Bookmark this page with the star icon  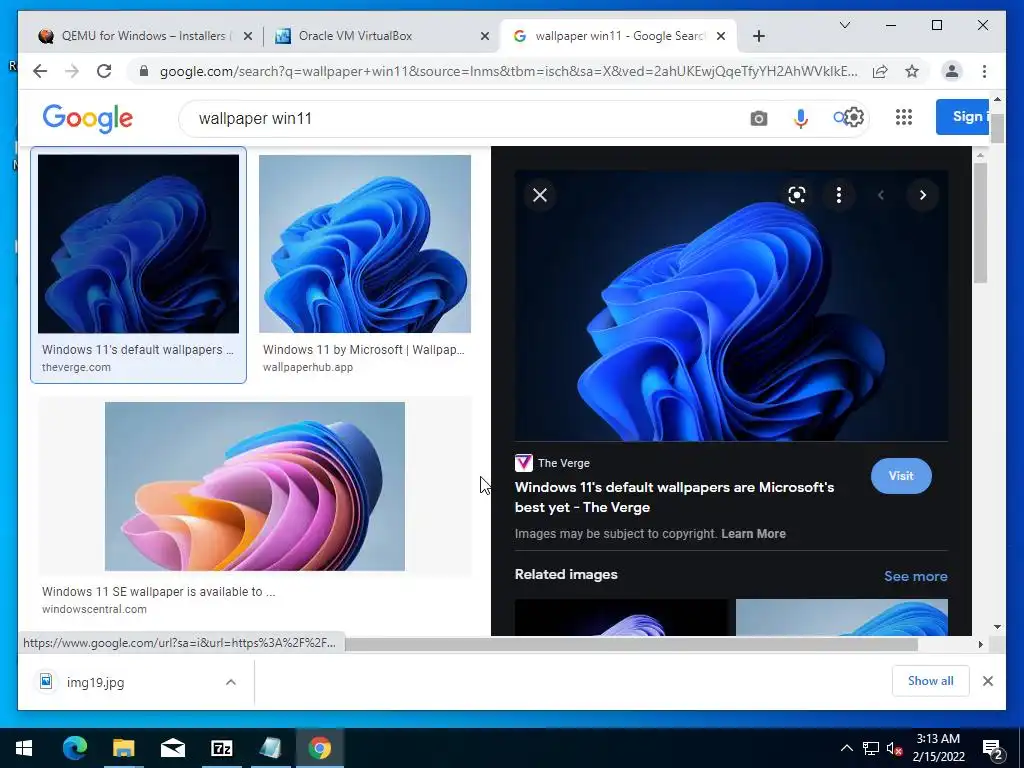912,71
